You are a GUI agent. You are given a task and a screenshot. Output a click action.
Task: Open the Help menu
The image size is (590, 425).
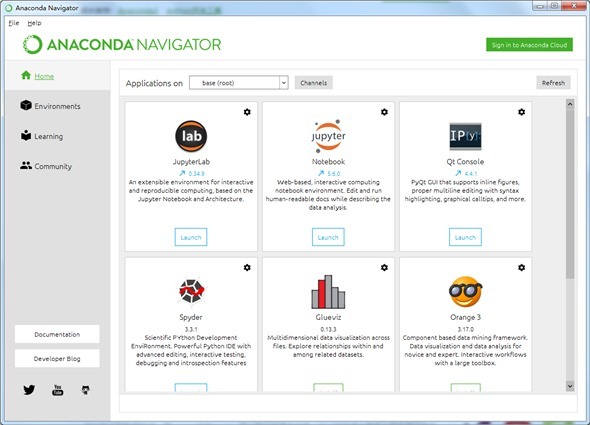[34, 23]
